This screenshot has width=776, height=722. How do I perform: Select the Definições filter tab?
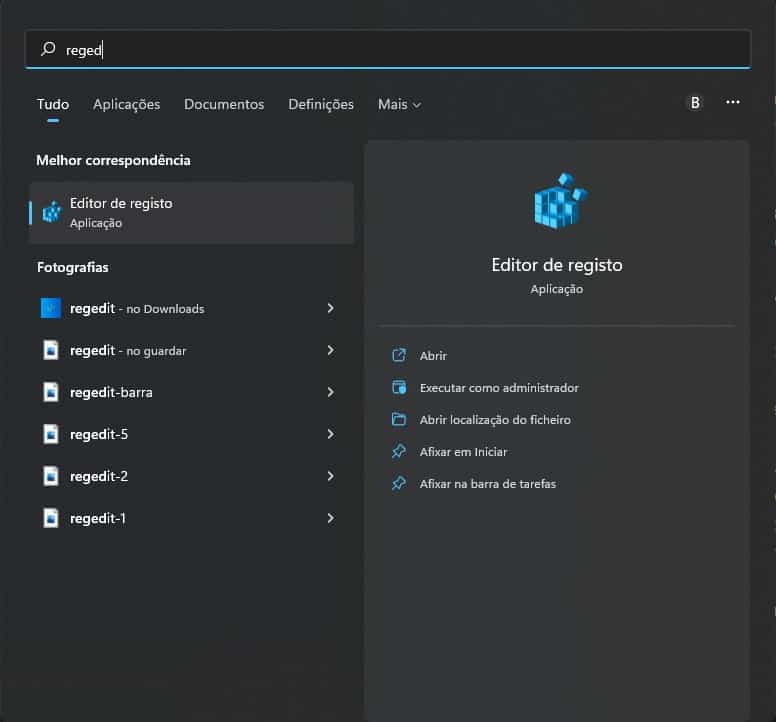pyautogui.click(x=321, y=104)
